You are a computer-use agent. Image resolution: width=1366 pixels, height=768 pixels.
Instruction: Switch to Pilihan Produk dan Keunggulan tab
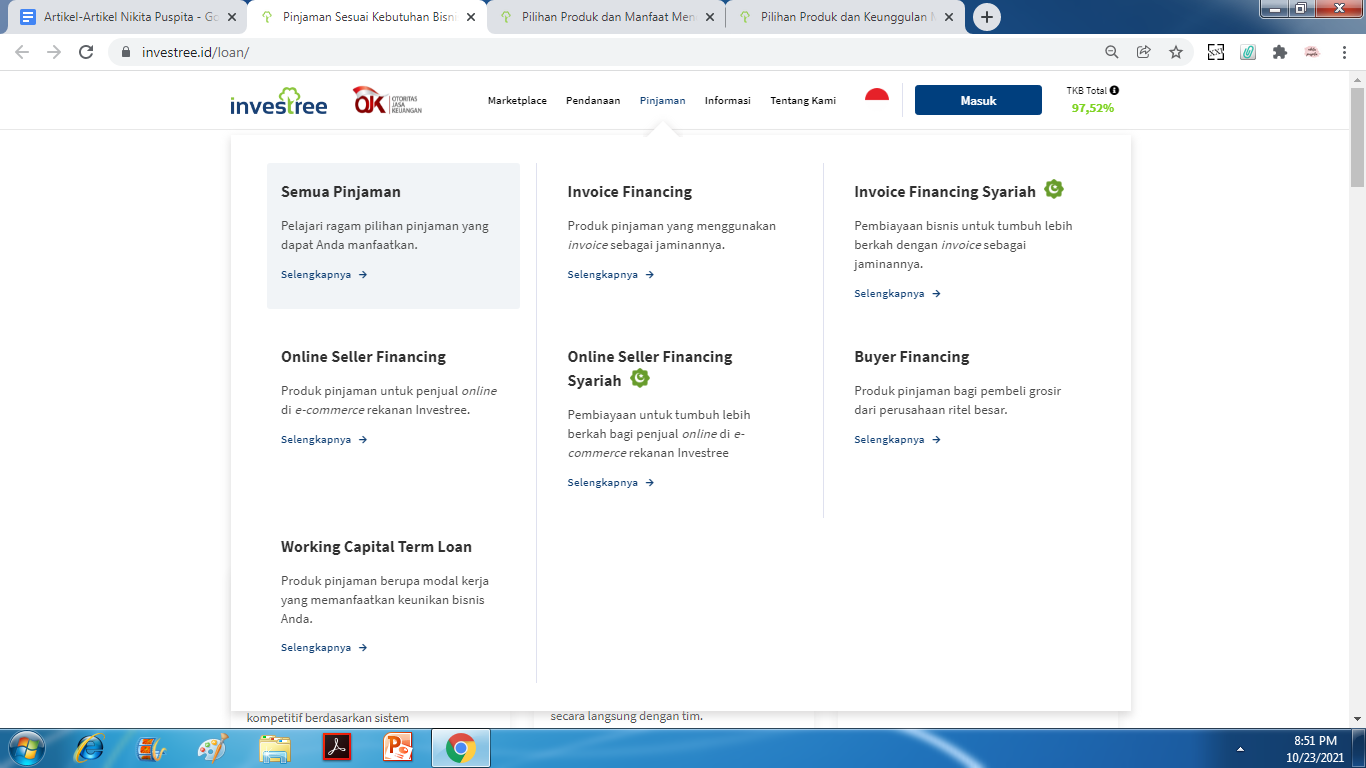click(x=845, y=17)
